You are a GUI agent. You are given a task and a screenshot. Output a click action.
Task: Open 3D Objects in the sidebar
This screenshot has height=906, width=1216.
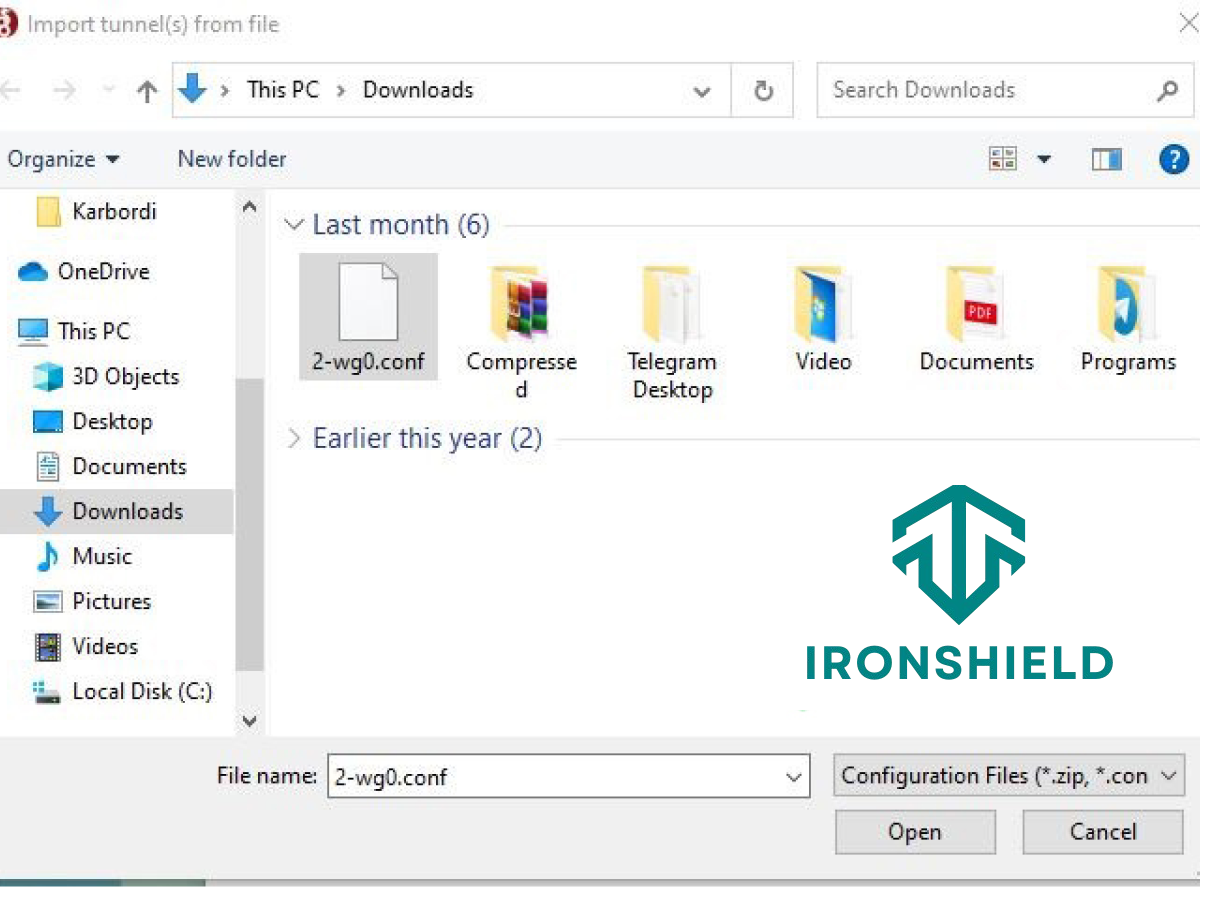106,377
